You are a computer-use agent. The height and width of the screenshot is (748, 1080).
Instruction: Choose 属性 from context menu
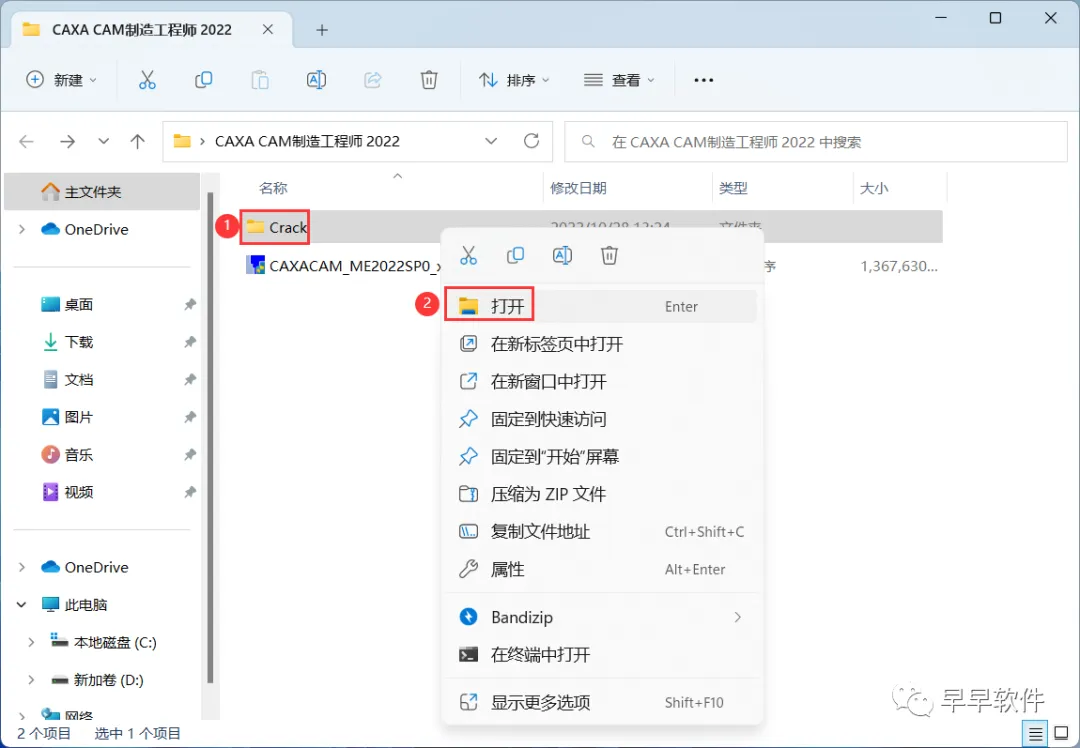tap(601, 569)
